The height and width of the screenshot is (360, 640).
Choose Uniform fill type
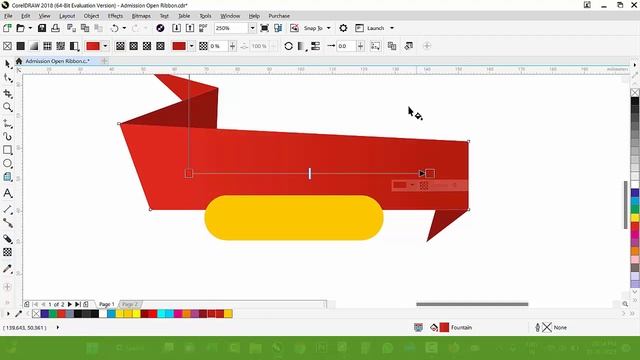(20, 46)
